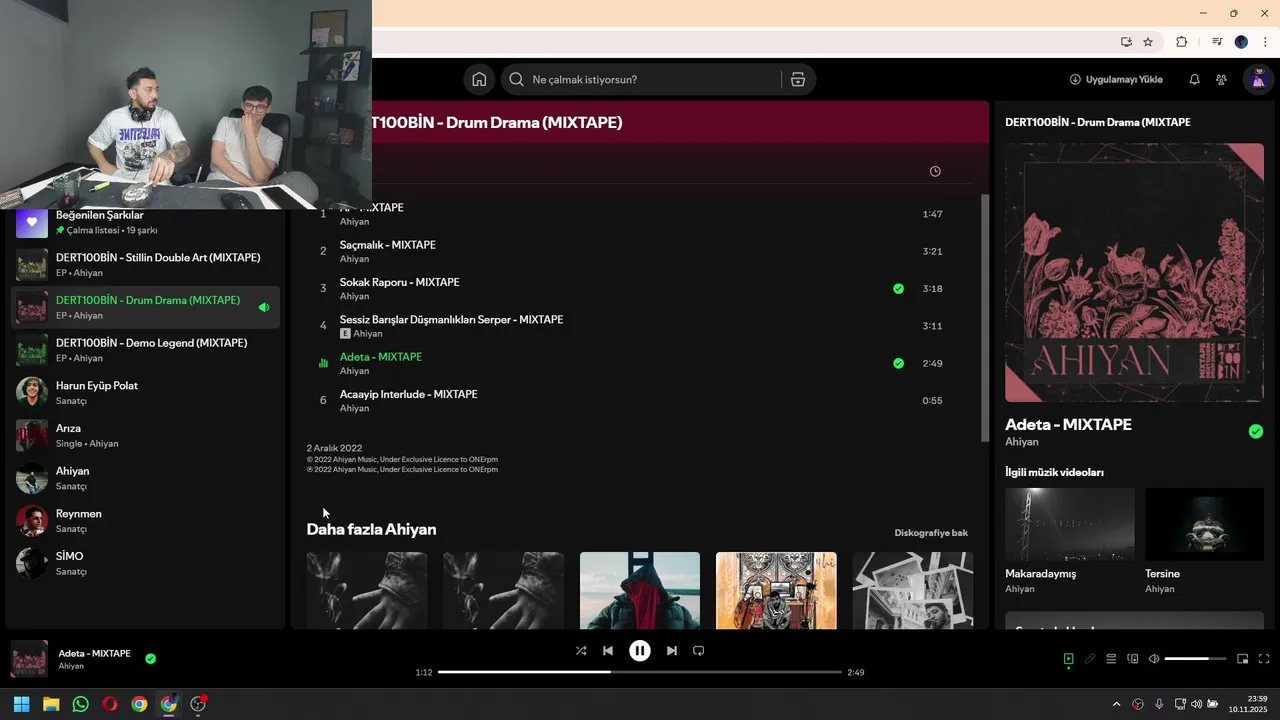Open Beğenilen Şarkılar playlist
Viewport: 1280px width, 720px height.
146,222
